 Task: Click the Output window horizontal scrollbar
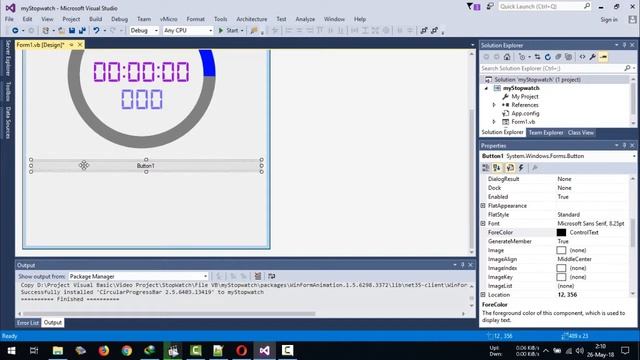click(169, 314)
